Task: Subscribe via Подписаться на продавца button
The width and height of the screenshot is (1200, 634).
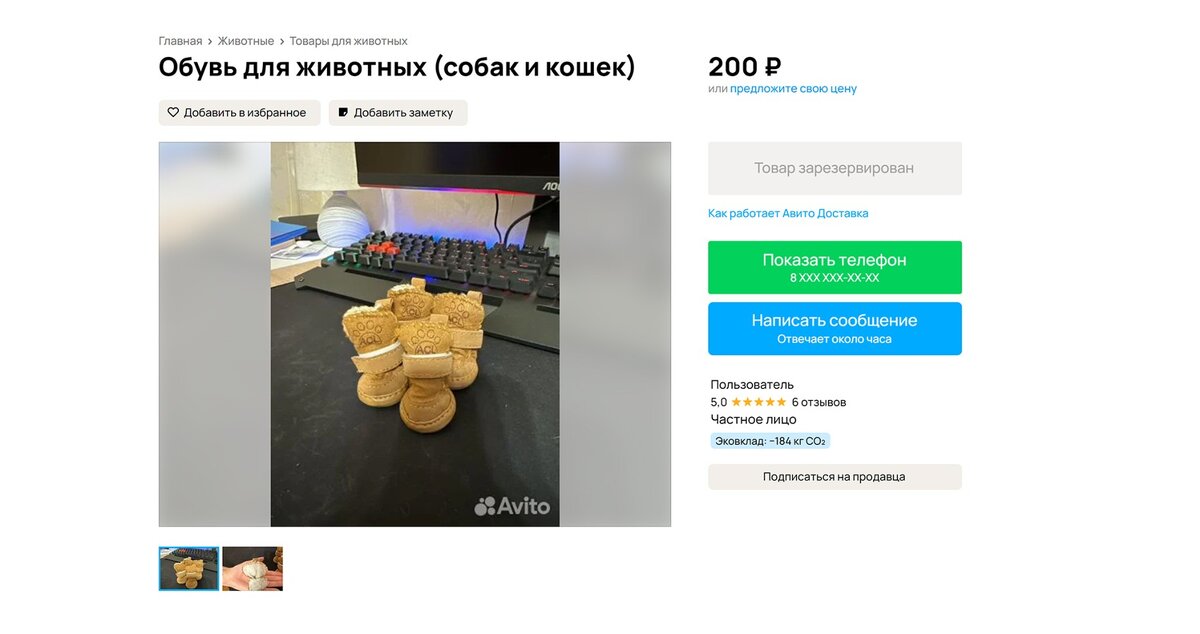Action: [835, 477]
